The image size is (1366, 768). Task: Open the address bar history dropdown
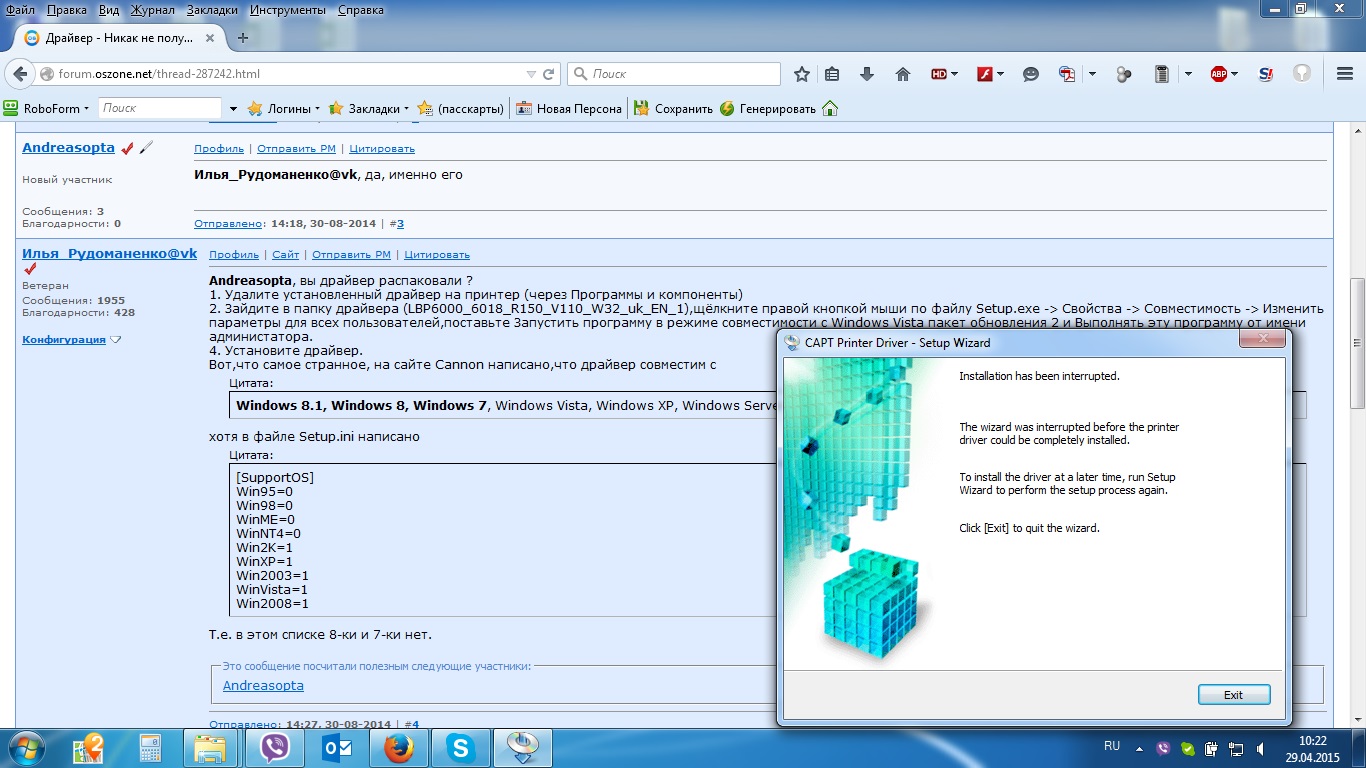click(x=531, y=74)
